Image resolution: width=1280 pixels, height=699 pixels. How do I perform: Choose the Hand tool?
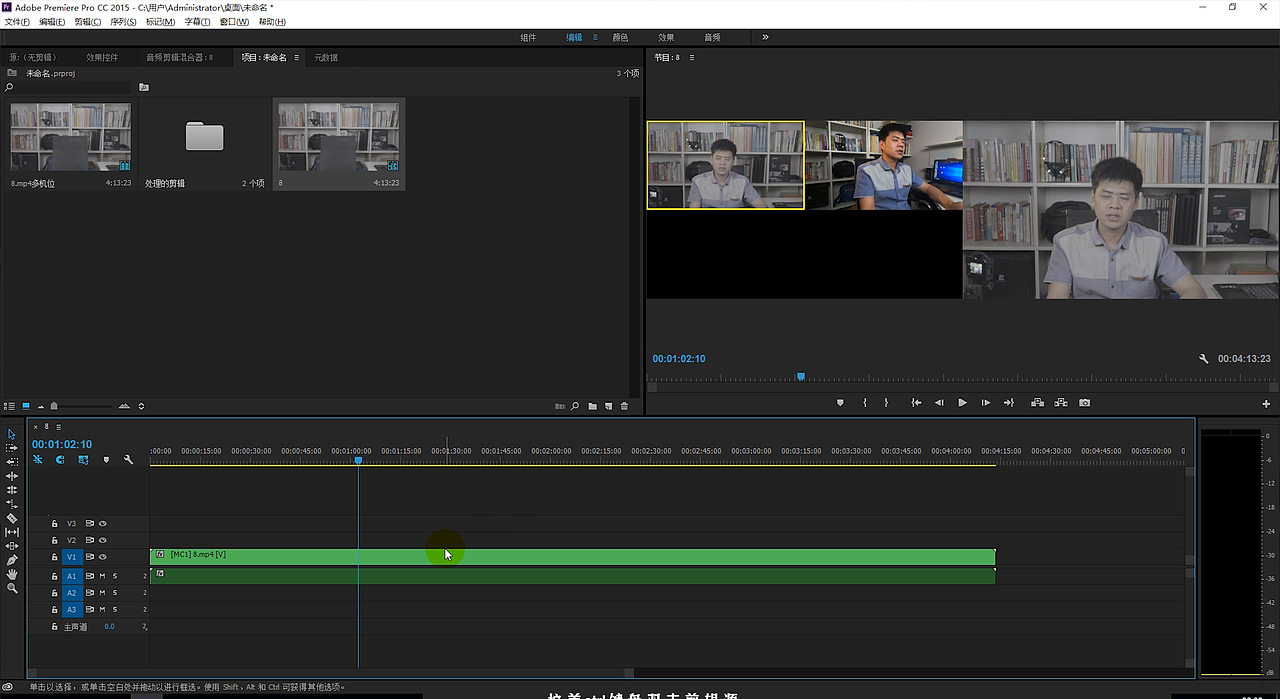tap(12, 574)
